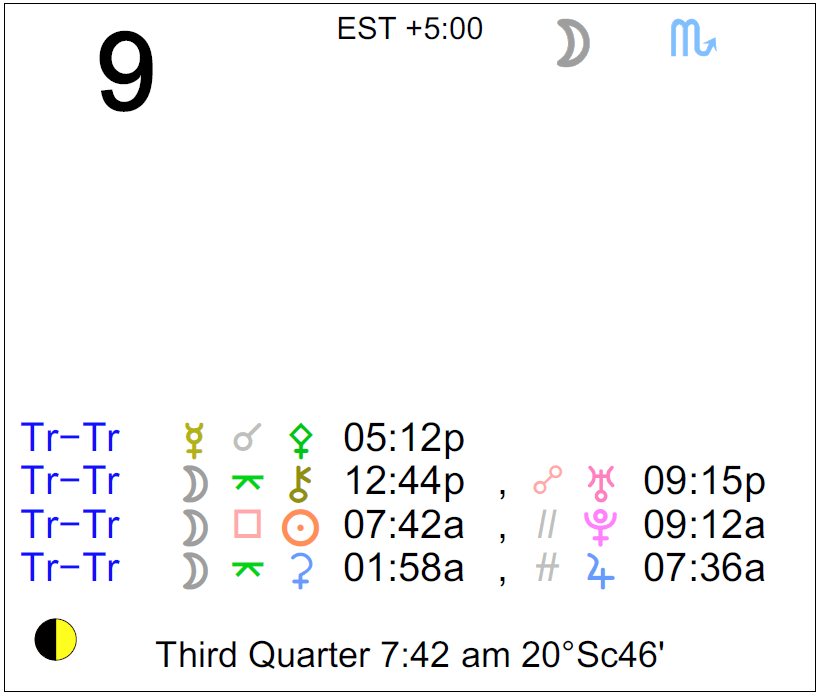Viewport: 818px width, 696px height.
Task: Select the gray contraparallel hash symbol
Action: tap(547, 569)
